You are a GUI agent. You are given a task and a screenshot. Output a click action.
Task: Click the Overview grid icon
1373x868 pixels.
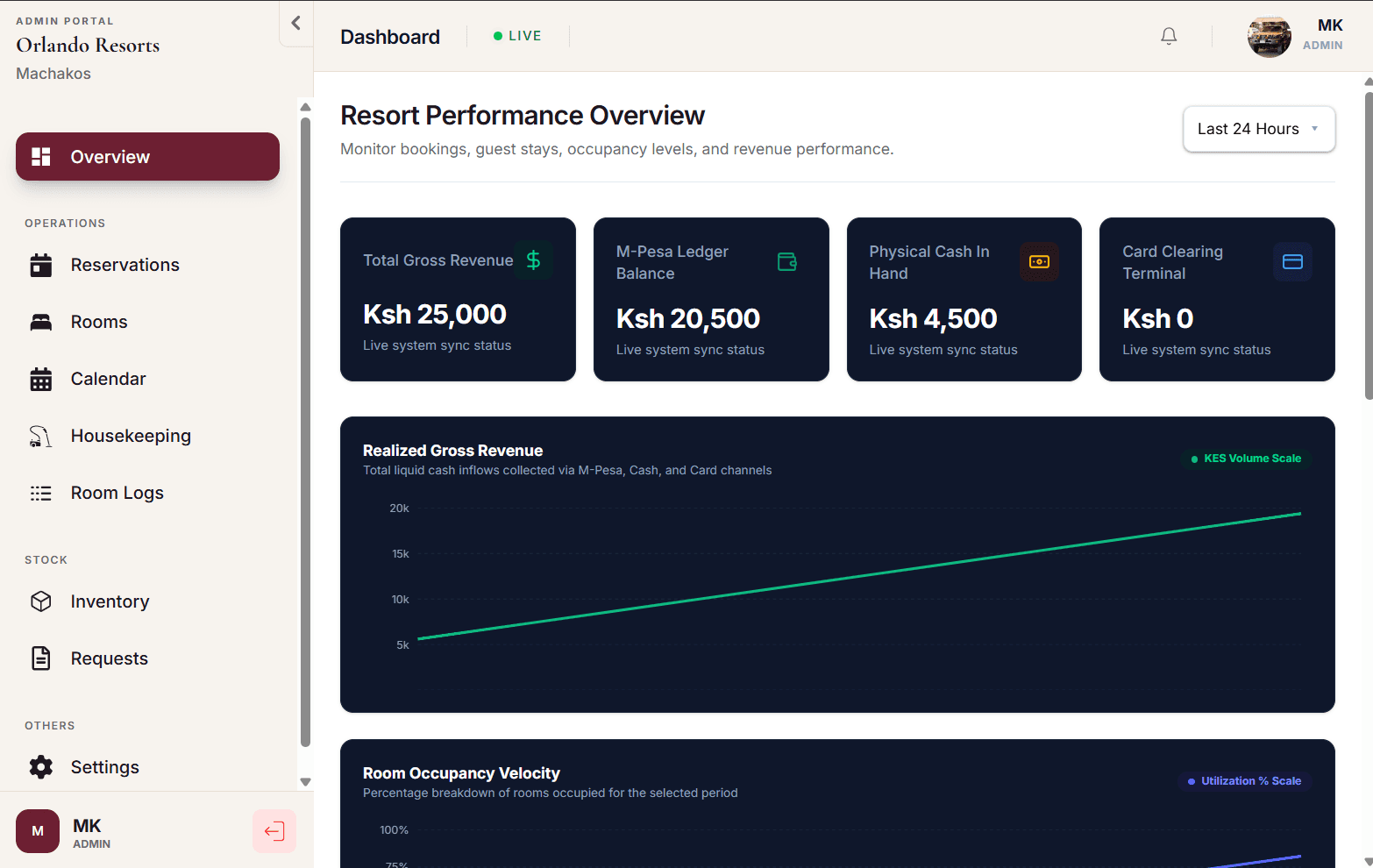tap(41, 157)
